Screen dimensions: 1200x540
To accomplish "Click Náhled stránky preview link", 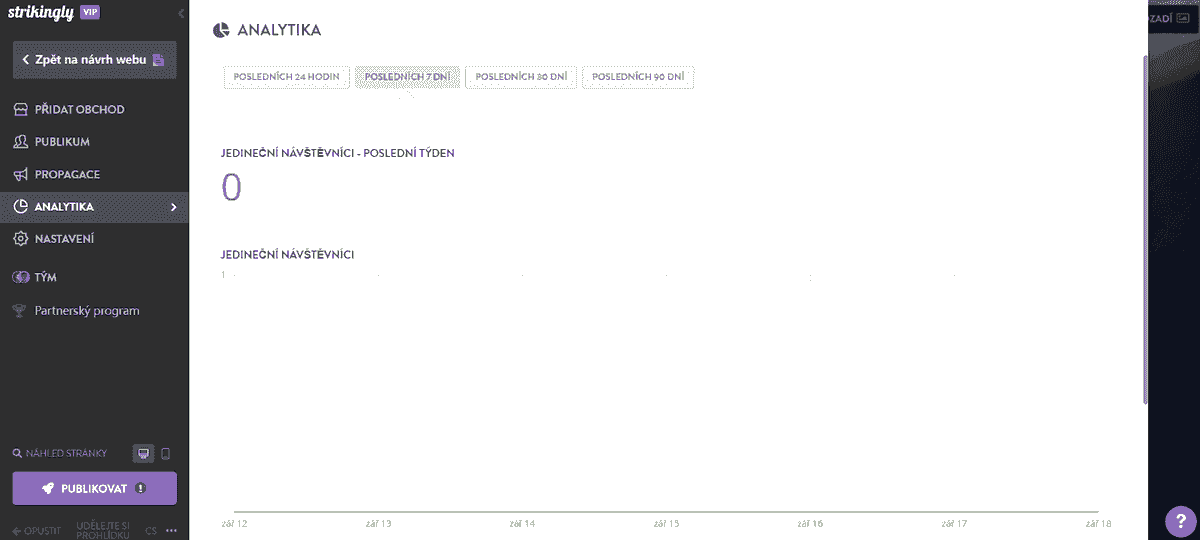I will 59,454.
